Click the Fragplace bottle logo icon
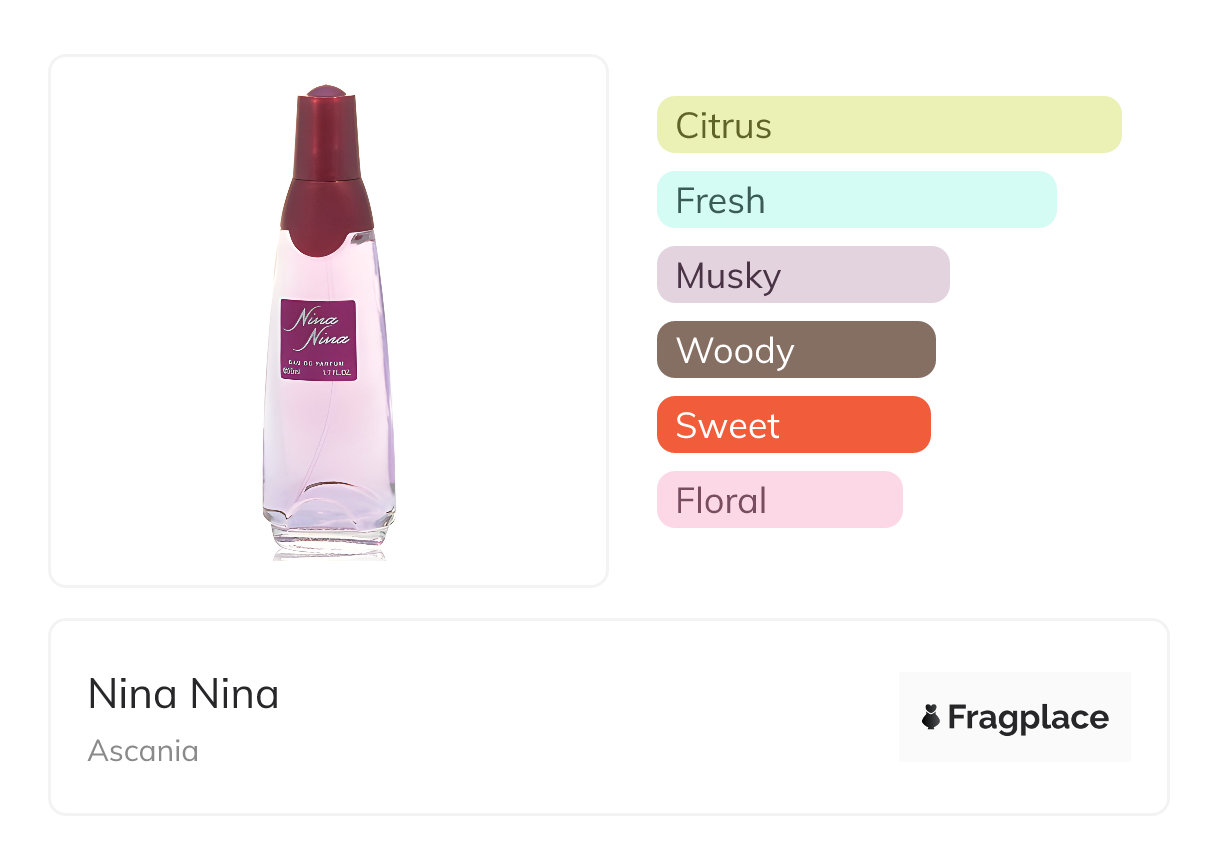 [x=931, y=717]
